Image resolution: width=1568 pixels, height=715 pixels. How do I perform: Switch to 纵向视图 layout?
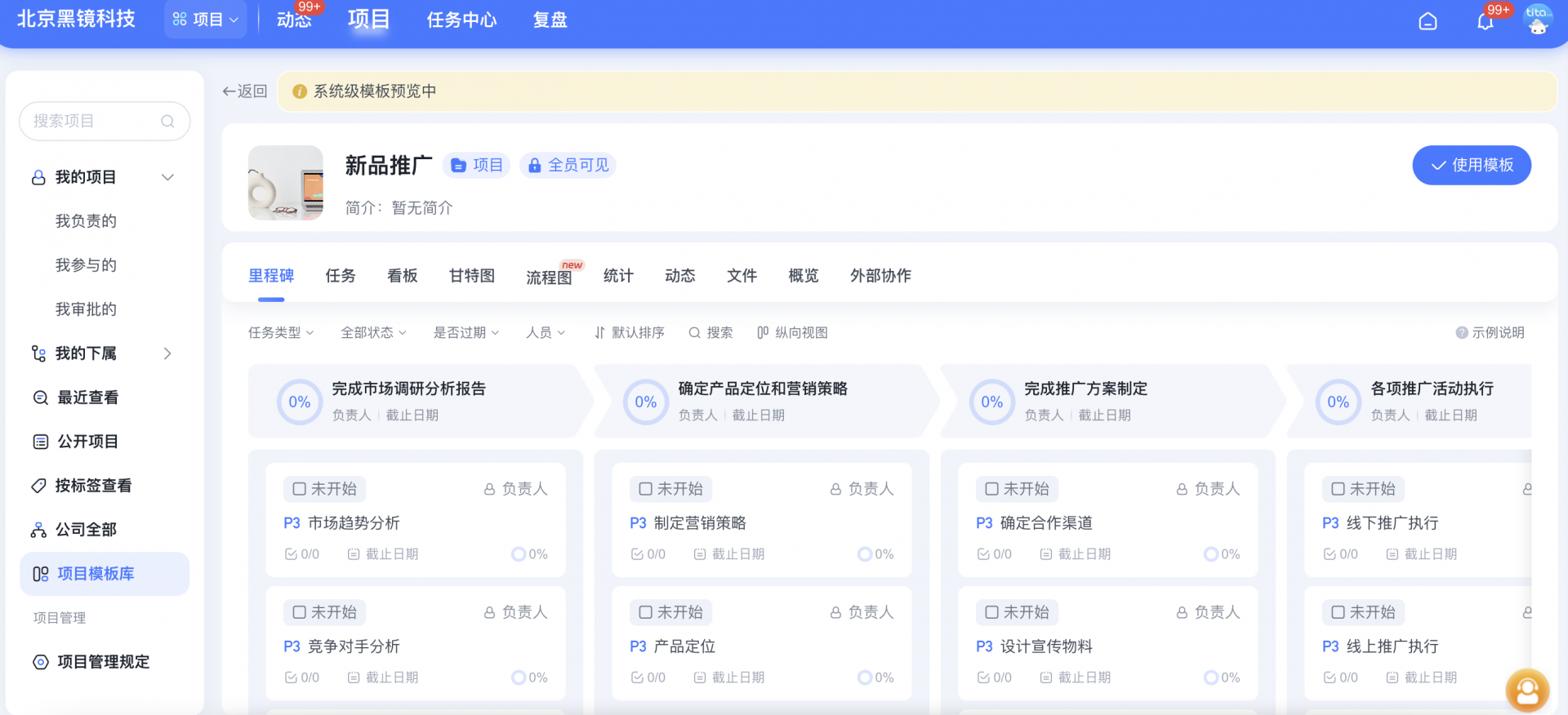tap(792, 333)
